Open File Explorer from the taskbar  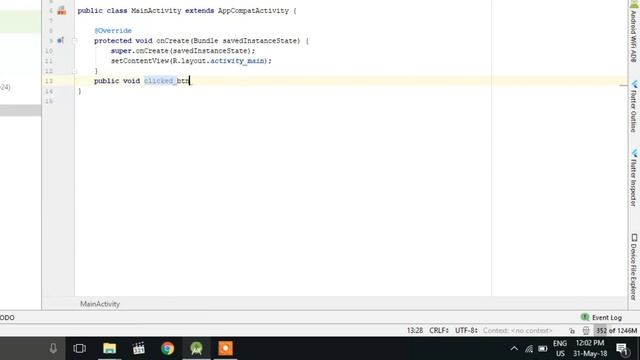[x=109, y=348]
